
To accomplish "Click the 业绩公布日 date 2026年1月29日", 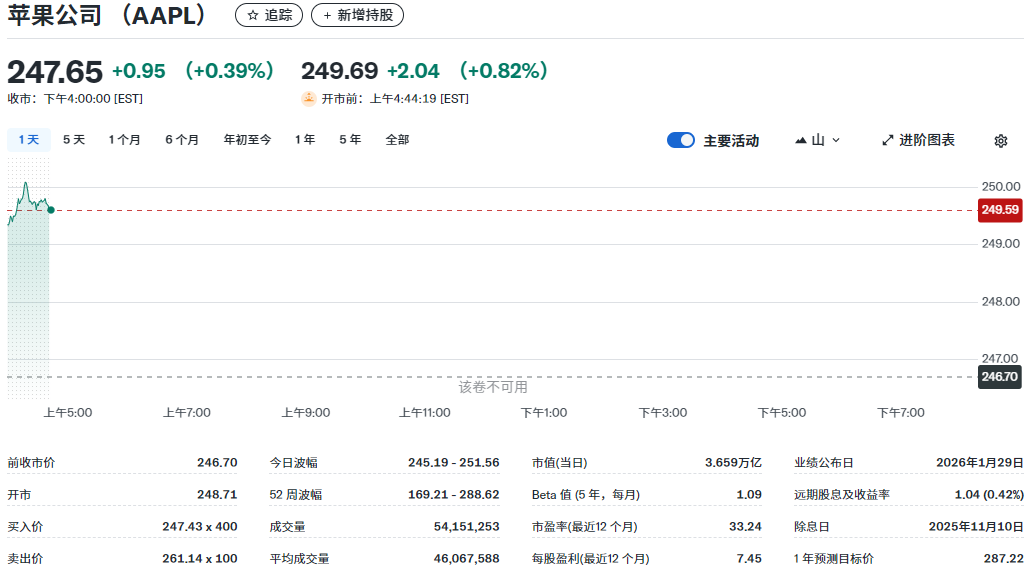I will pyautogui.click(x=980, y=463).
